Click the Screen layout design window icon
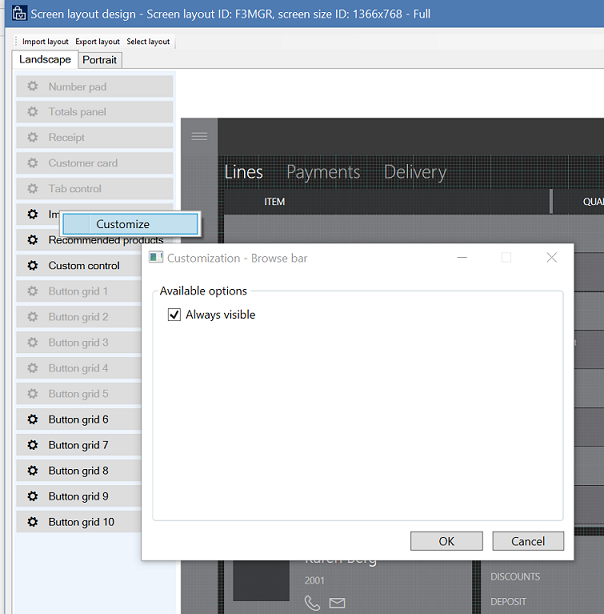This screenshot has height=614, width=604. click(x=19, y=14)
